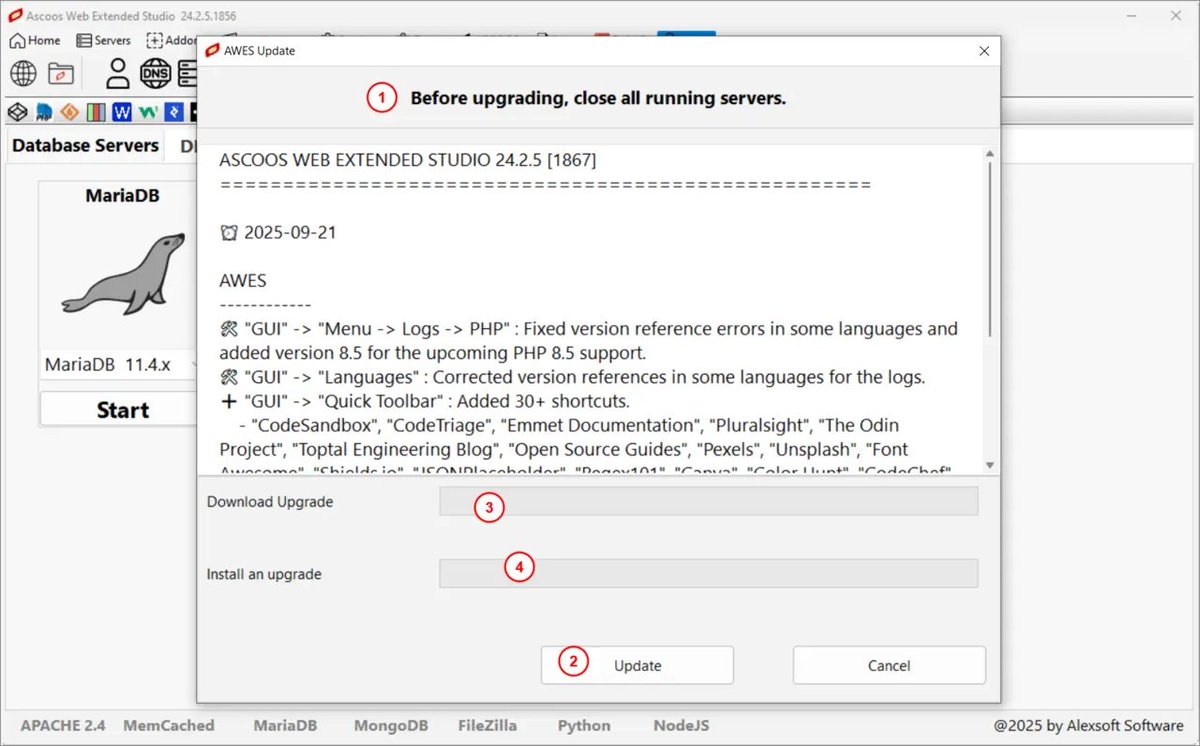
Task: Open the DNS tool icon
Action: (155, 73)
